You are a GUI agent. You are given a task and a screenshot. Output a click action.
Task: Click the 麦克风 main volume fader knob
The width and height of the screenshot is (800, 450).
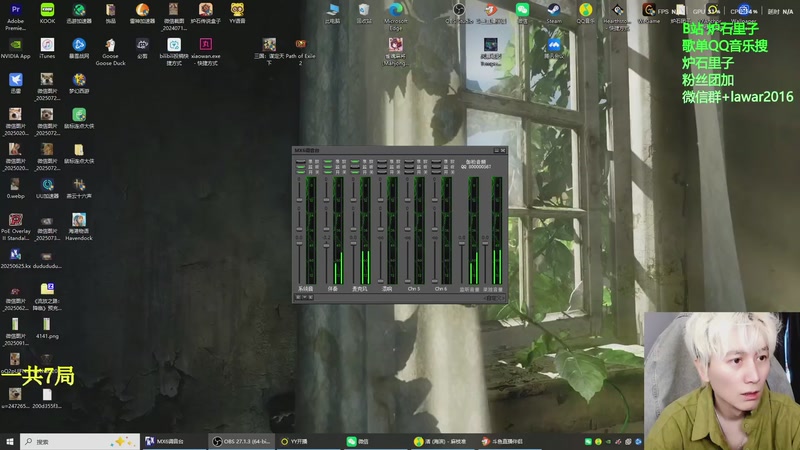tap(354, 243)
